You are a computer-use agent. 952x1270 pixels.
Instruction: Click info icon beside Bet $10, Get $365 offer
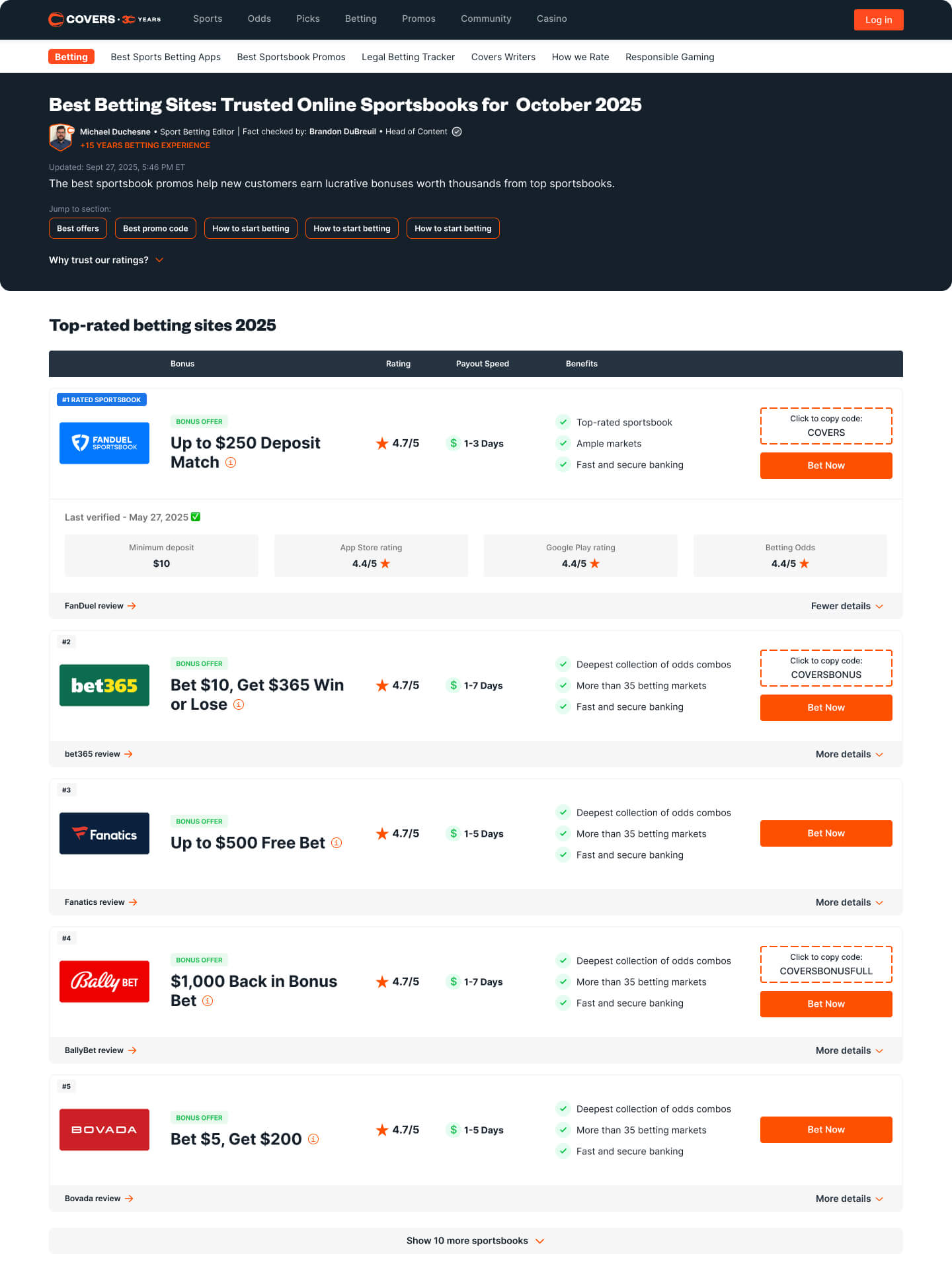pos(239,704)
